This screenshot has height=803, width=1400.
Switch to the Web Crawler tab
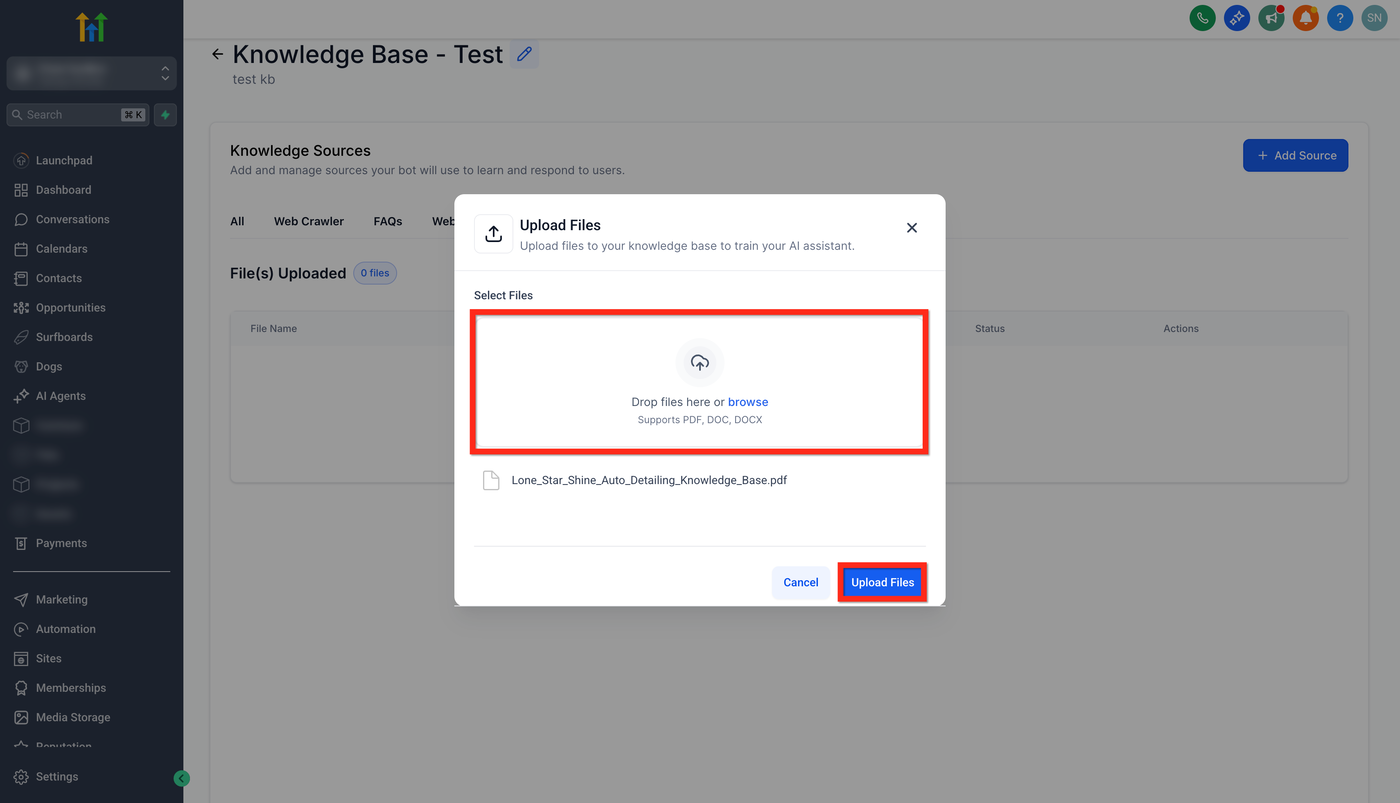tap(309, 221)
